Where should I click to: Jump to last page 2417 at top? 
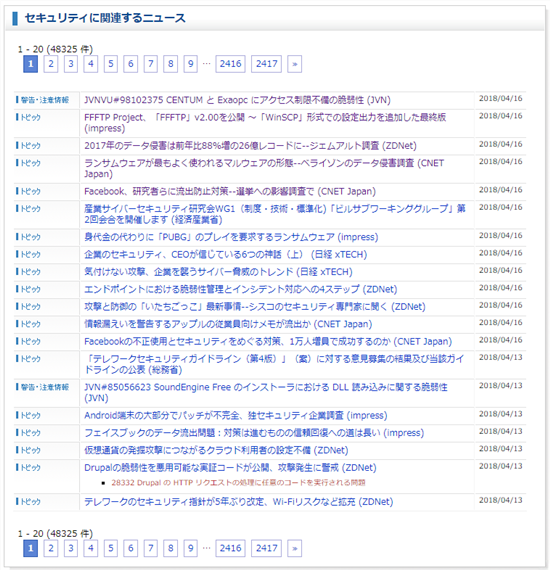tap(266, 64)
